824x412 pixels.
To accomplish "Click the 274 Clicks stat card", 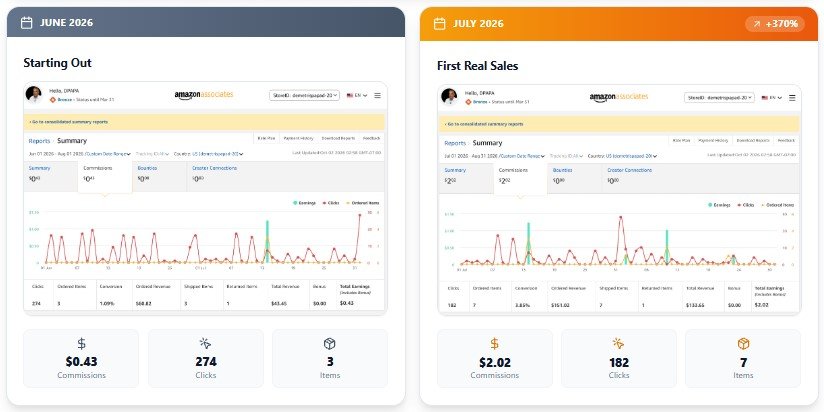I will click(x=205, y=358).
